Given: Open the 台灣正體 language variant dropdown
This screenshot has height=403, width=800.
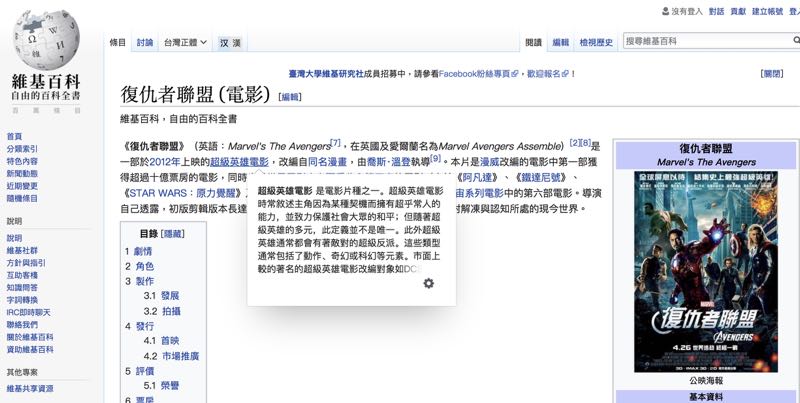Looking at the screenshot, I should 185,43.
